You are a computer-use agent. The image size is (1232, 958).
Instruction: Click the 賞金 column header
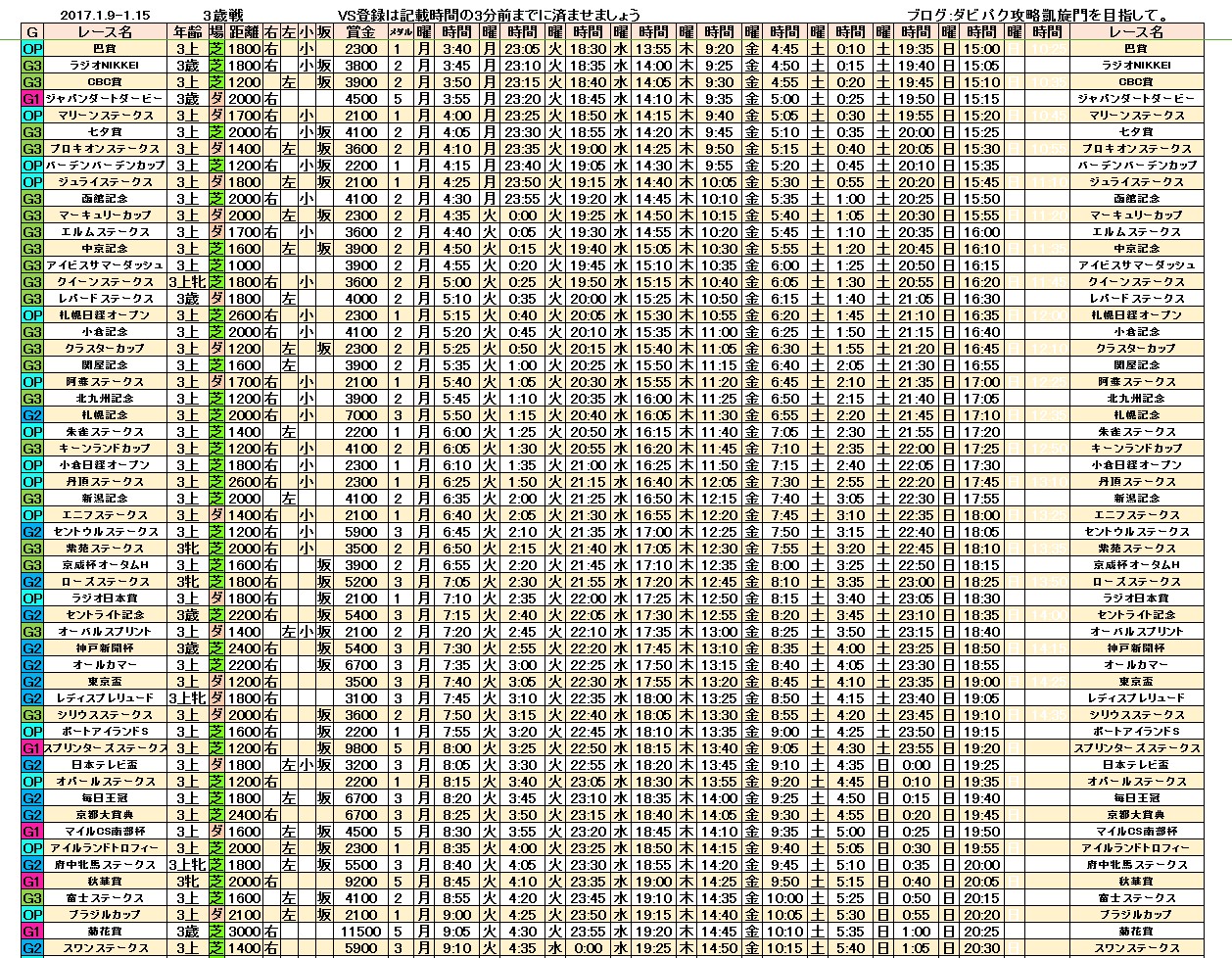tap(360, 32)
